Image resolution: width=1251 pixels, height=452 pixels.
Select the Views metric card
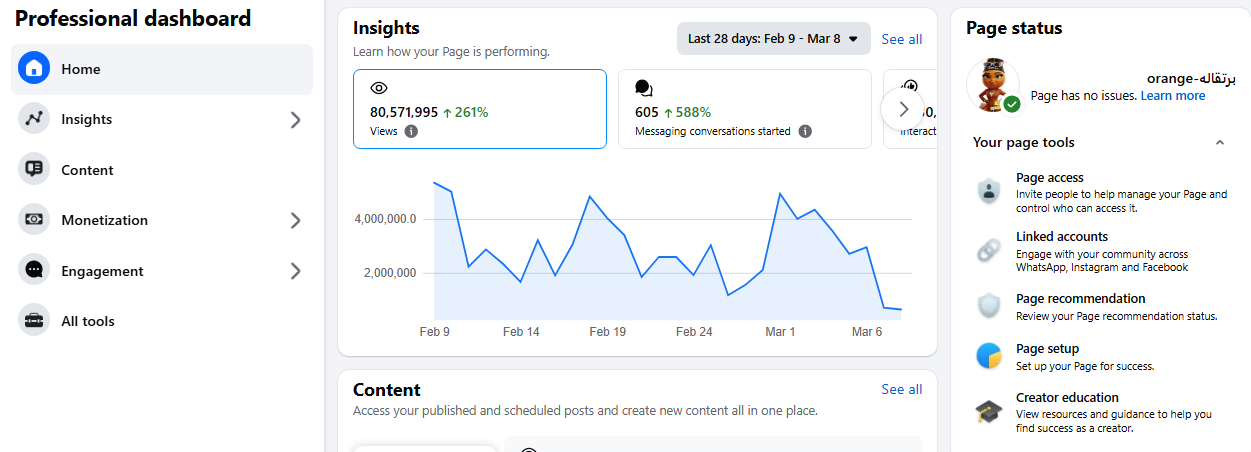(x=479, y=109)
